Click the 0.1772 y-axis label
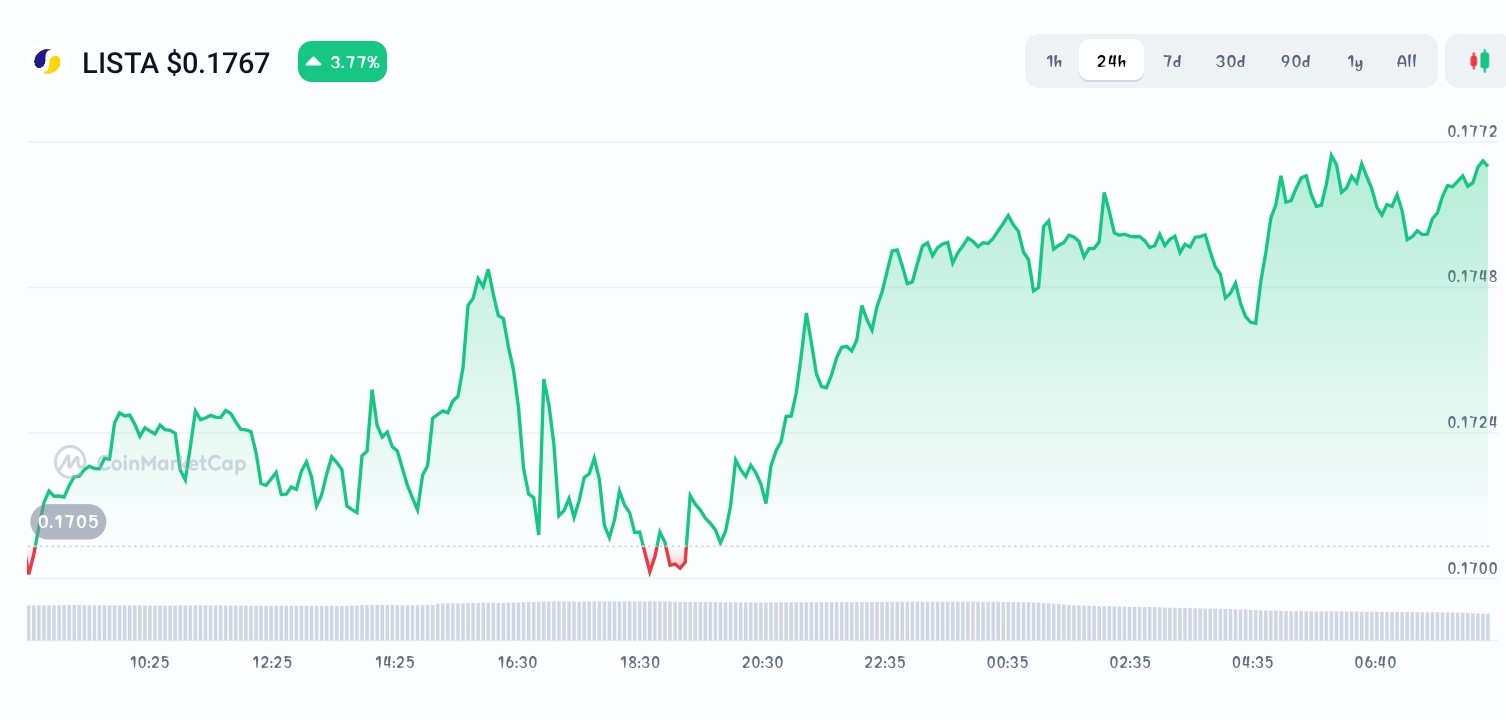This screenshot has width=1506, height=720. click(1472, 131)
